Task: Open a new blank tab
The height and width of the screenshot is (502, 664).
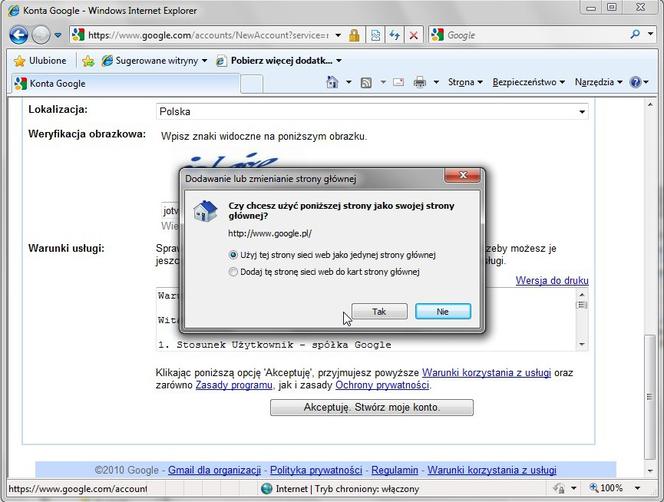Action: click(252, 84)
